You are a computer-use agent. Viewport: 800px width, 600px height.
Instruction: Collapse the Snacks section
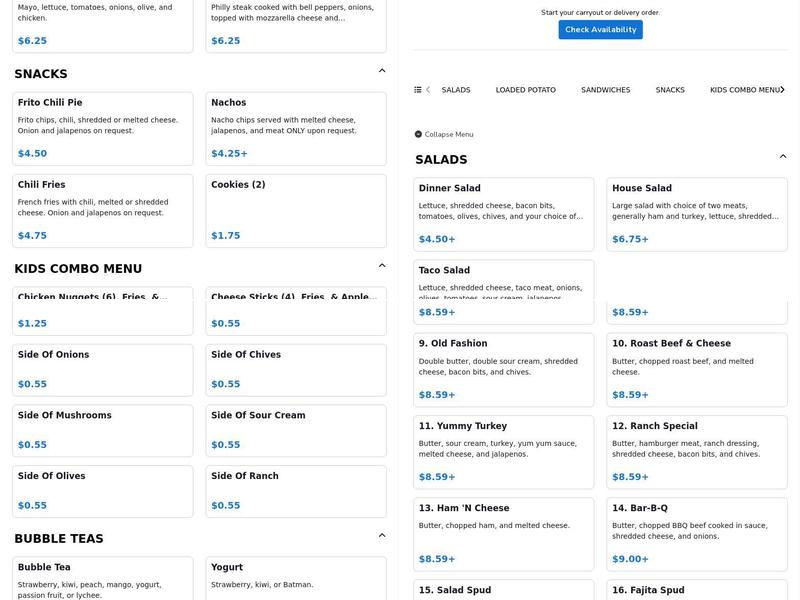tap(382, 71)
